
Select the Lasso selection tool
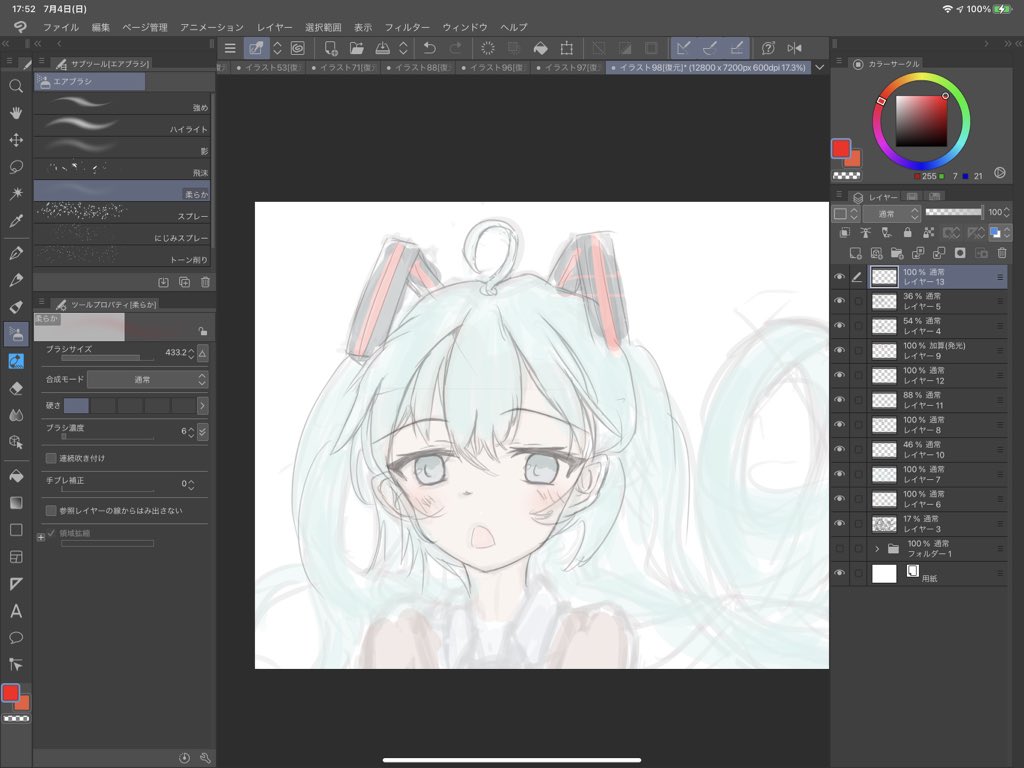coord(16,167)
